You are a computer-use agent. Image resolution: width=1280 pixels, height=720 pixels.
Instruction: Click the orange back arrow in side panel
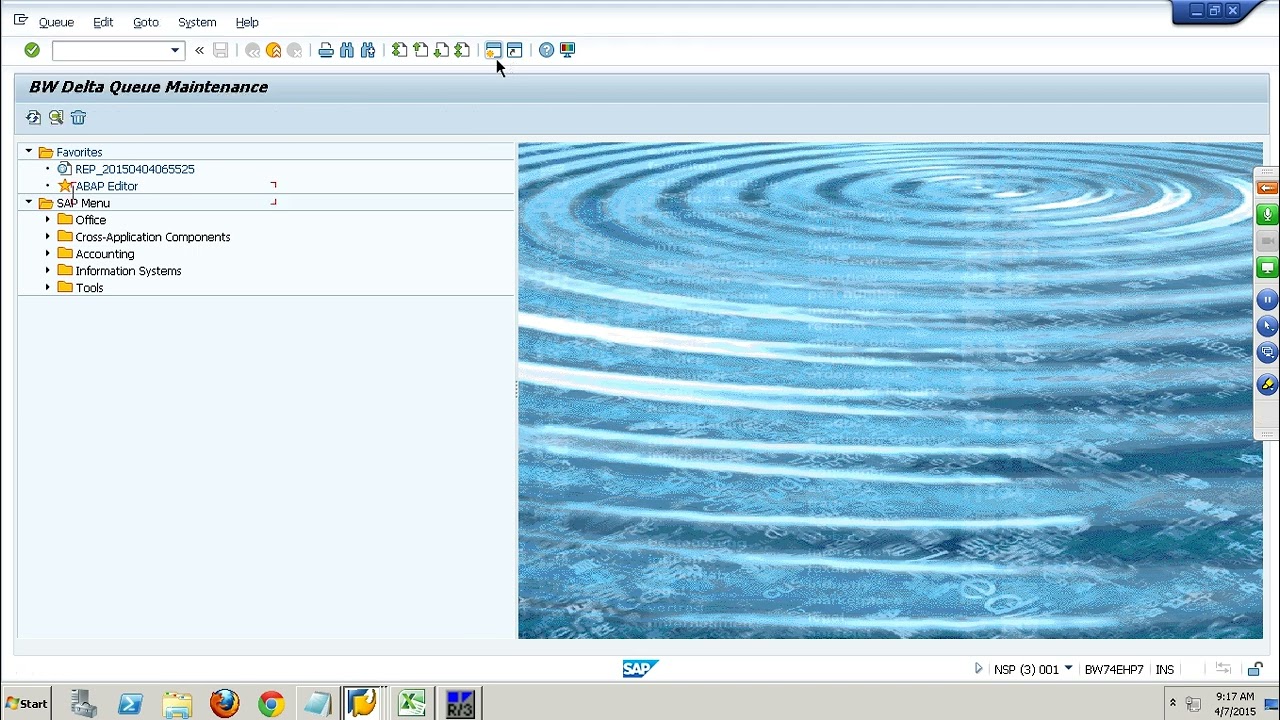pyautogui.click(x=1267, y=188)
